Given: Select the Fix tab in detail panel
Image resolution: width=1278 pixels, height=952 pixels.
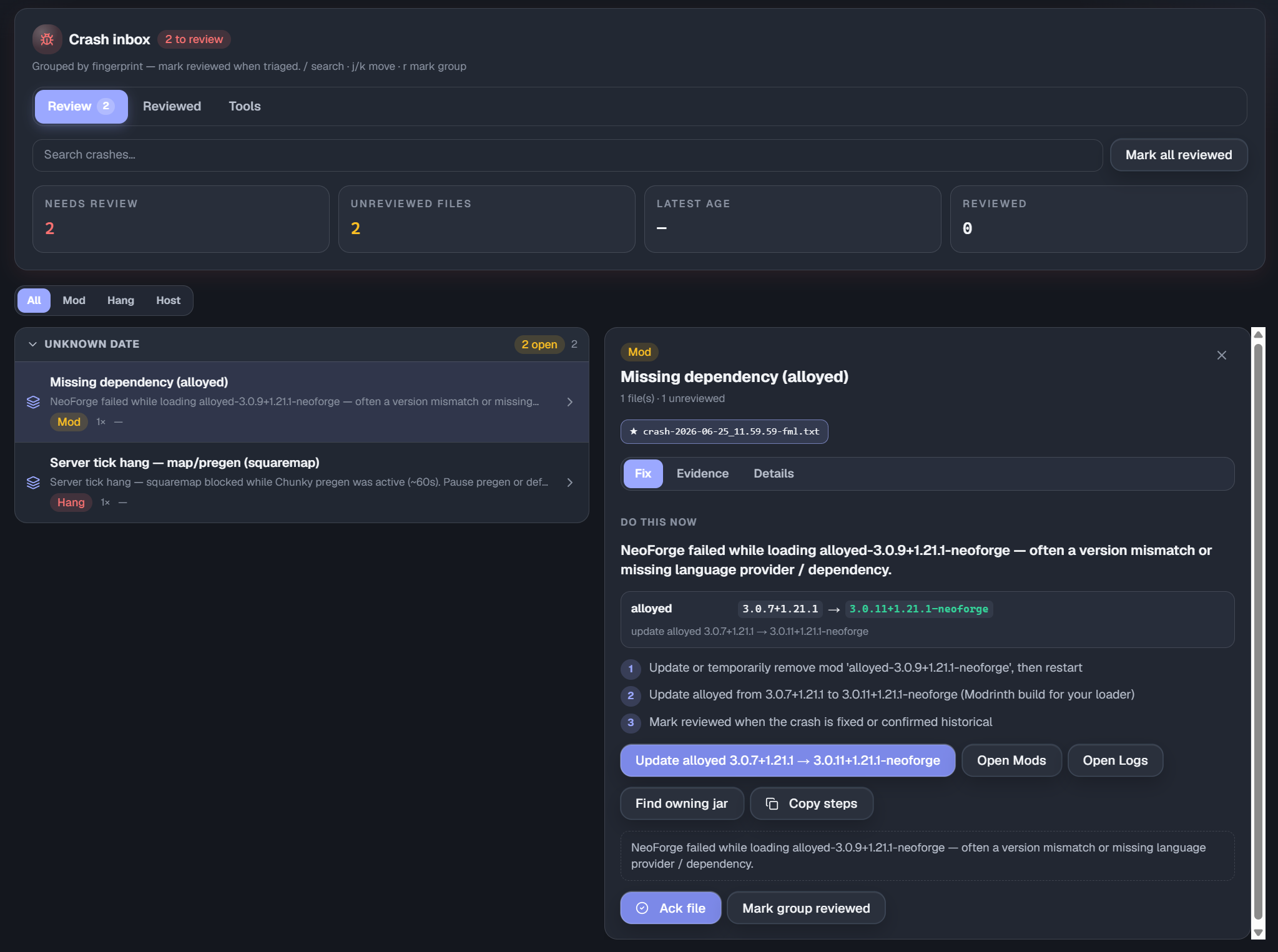Looking at the screenshot, I should coord(643,474).
